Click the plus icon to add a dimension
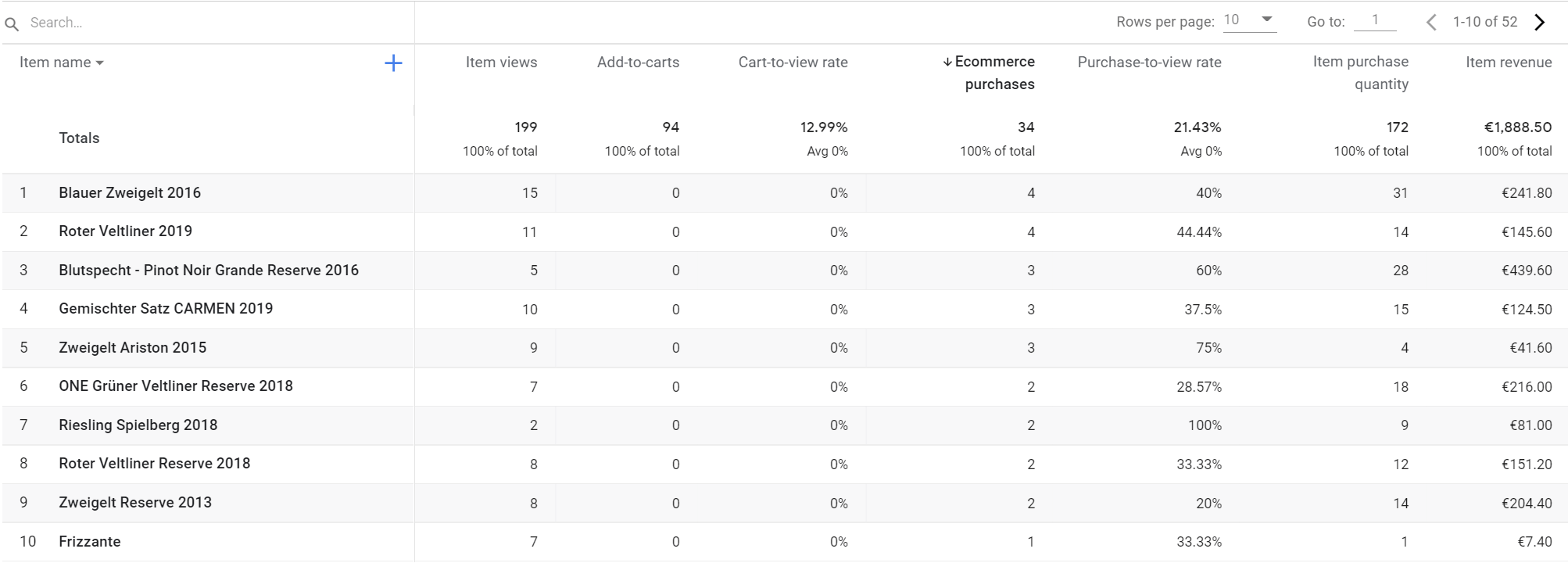The width and height of the screenshot is (1568, 563). [393, 63]
